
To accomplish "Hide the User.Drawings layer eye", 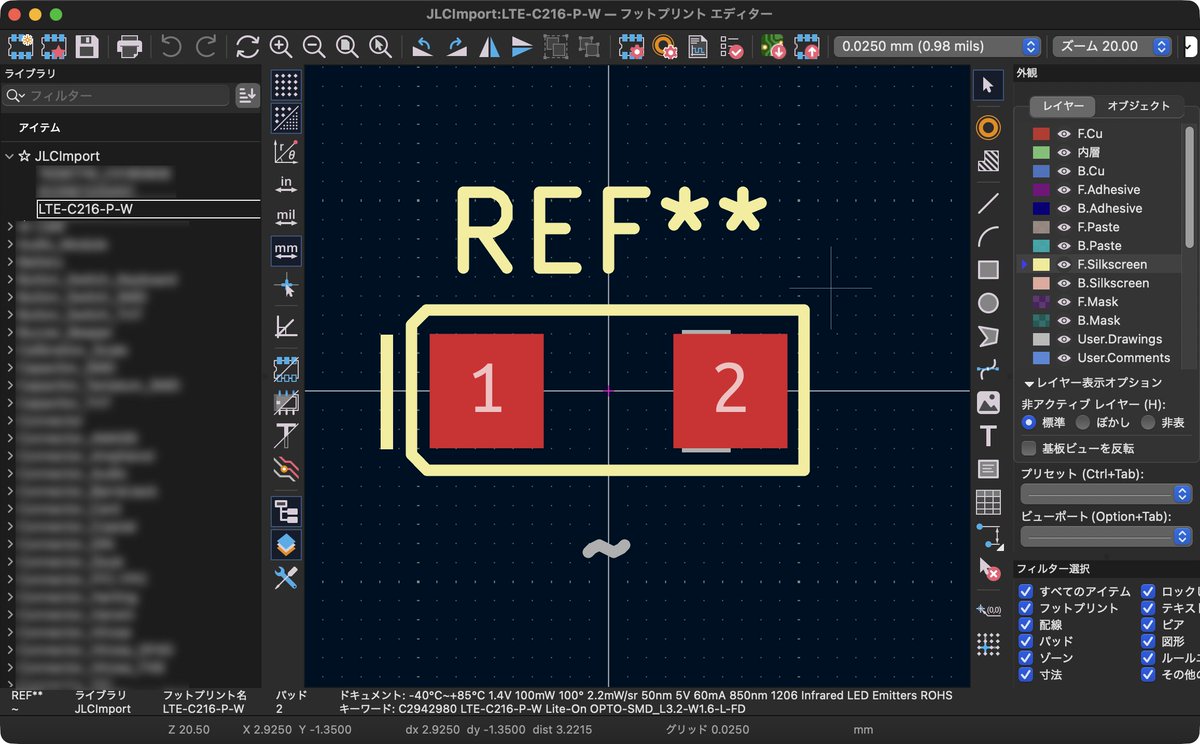I will click(x=1064, y=339).
